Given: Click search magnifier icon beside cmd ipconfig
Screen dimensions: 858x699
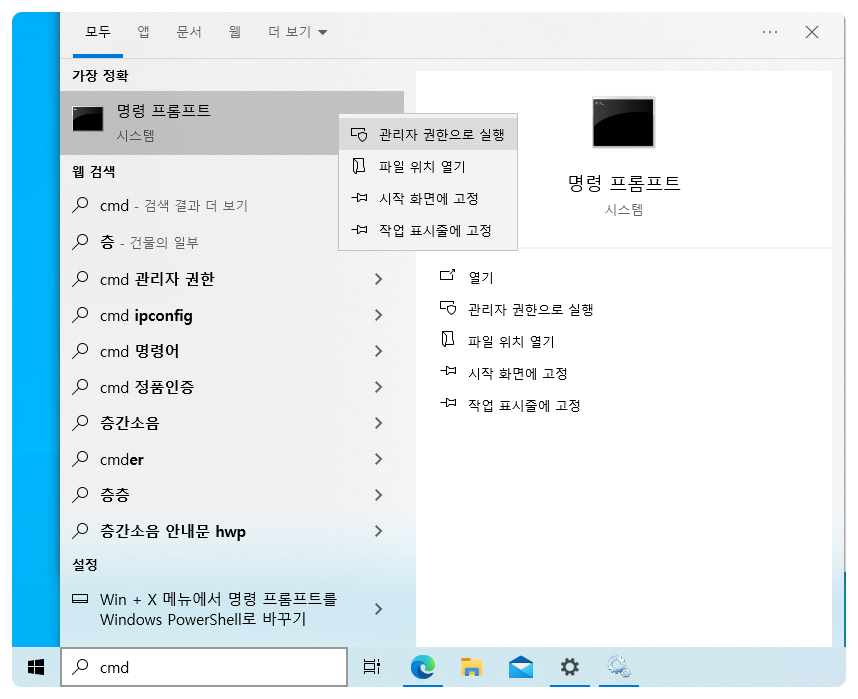Looking at the screenshot, I should tap(80, 315).
